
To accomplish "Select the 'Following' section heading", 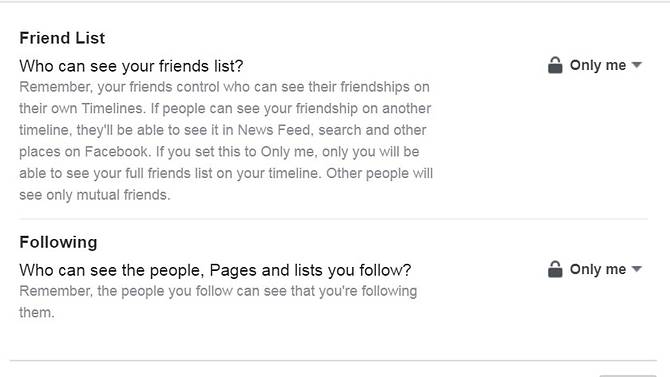I will (58, 242).
